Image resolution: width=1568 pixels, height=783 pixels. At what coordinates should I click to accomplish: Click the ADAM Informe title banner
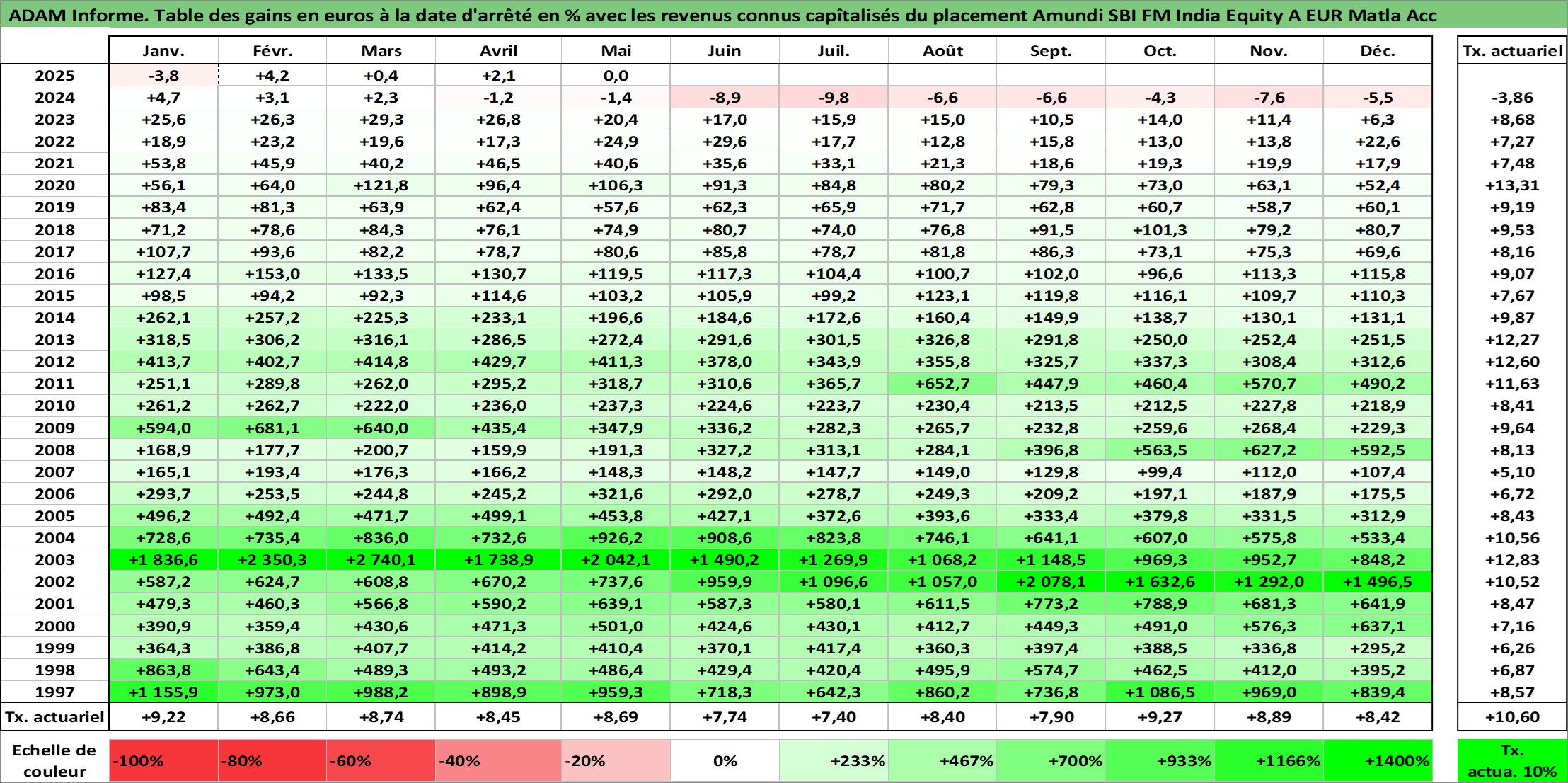[722, 15]
